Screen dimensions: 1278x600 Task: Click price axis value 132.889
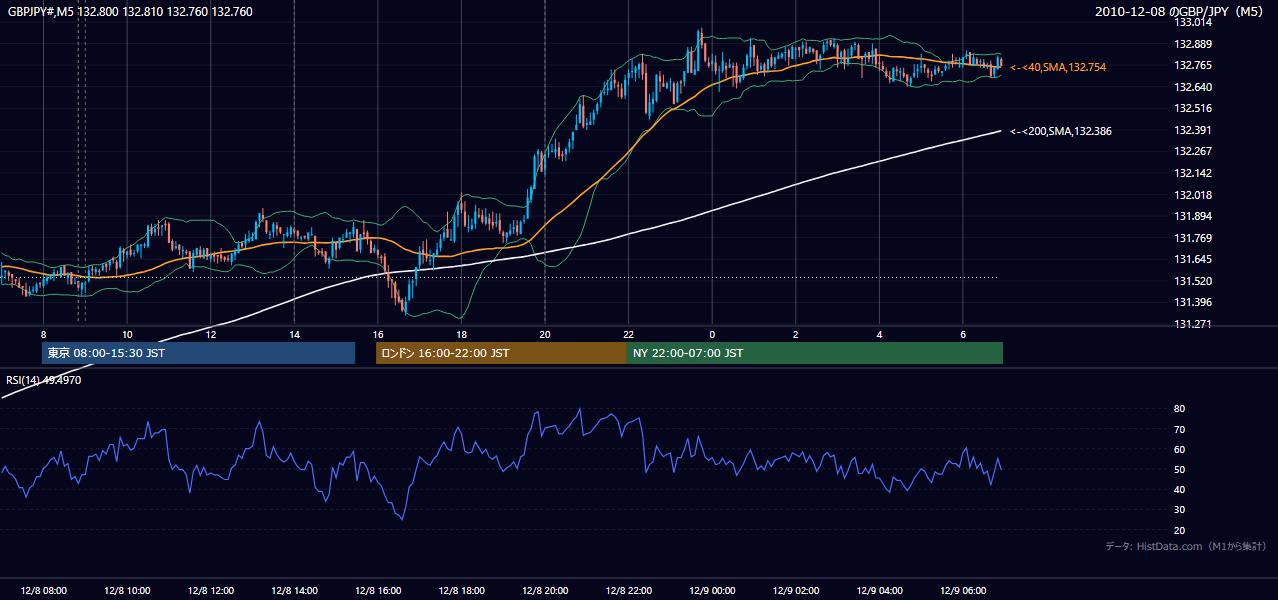[x=1193, y=44]
